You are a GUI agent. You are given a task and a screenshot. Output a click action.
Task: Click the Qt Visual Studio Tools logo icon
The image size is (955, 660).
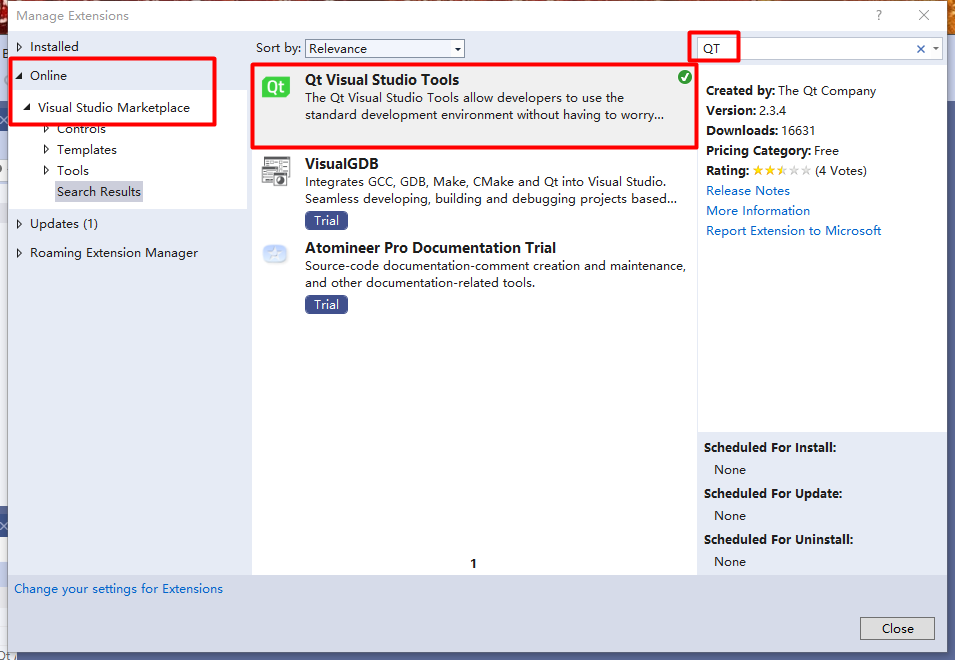(275, 87)
